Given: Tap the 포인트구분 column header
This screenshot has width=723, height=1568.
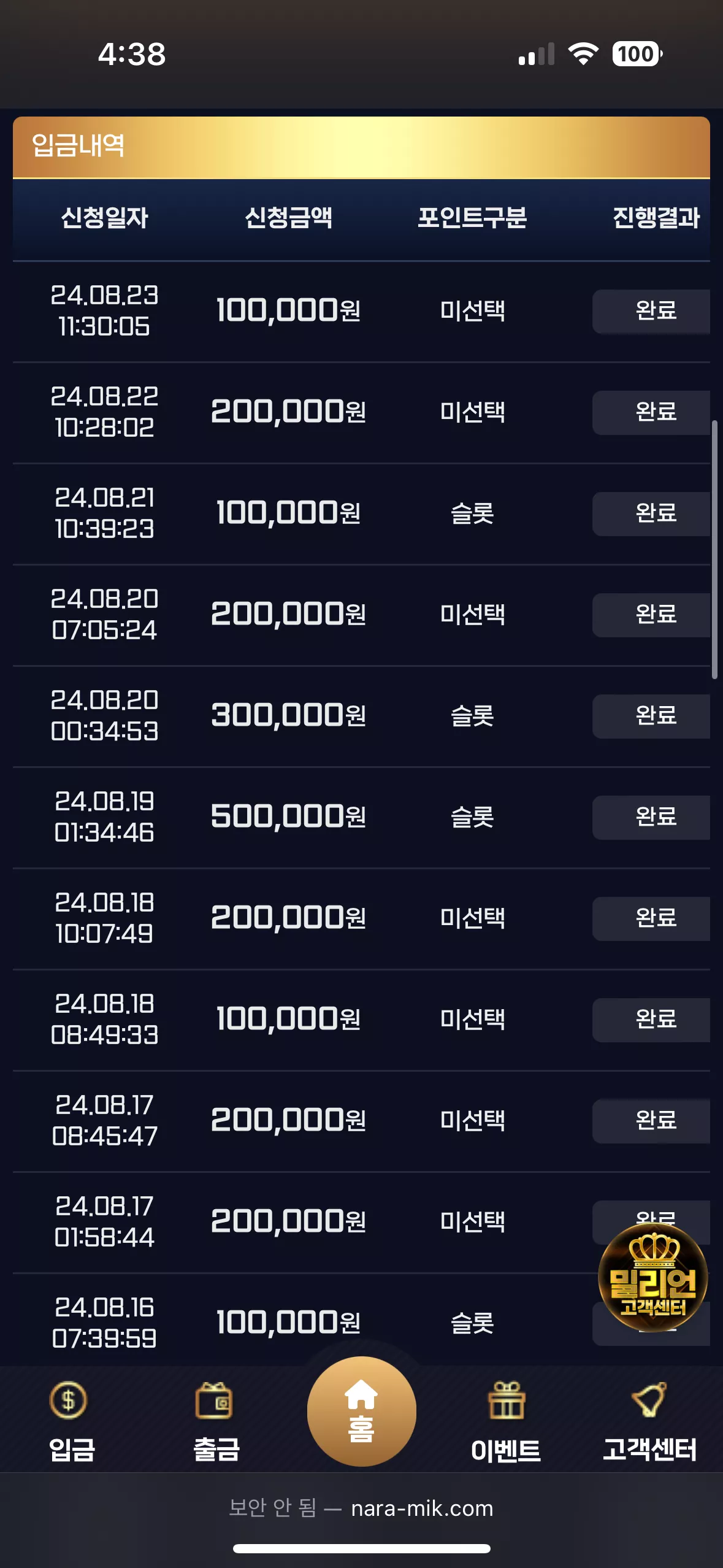Looking at the screenshot, I should pos(472,218).
